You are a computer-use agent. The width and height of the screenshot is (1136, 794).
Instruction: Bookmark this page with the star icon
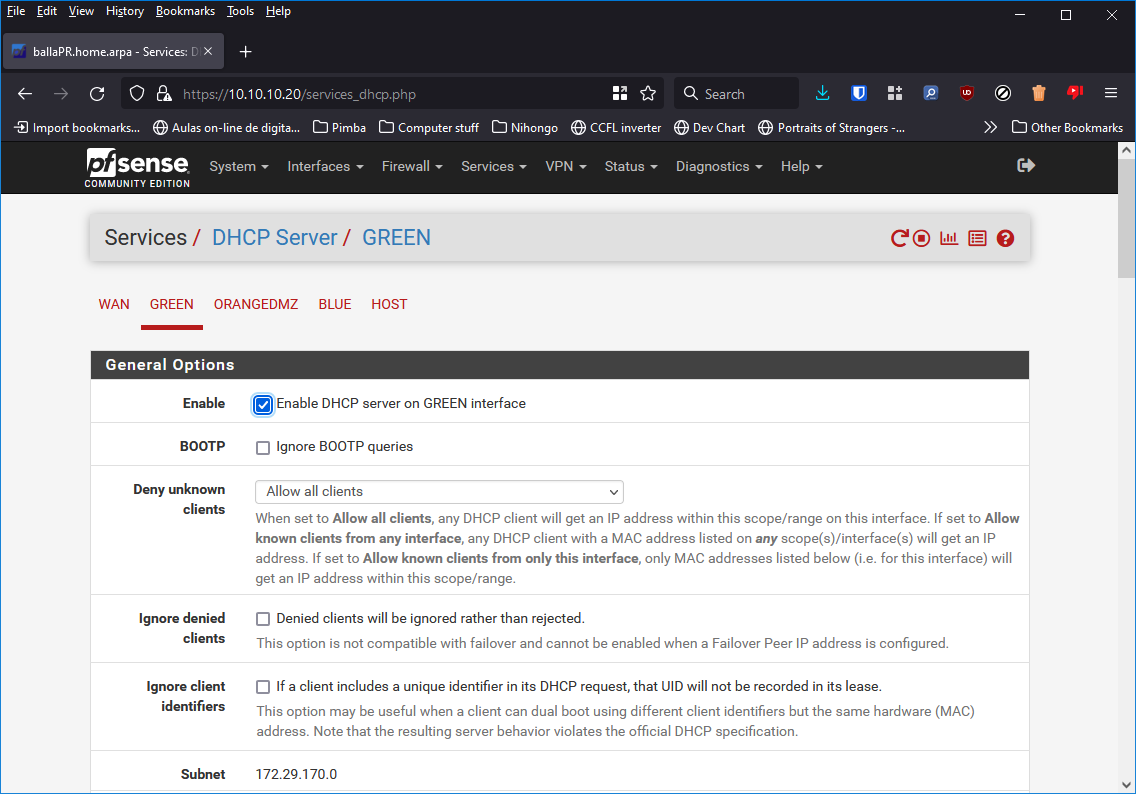coord(648,94)
